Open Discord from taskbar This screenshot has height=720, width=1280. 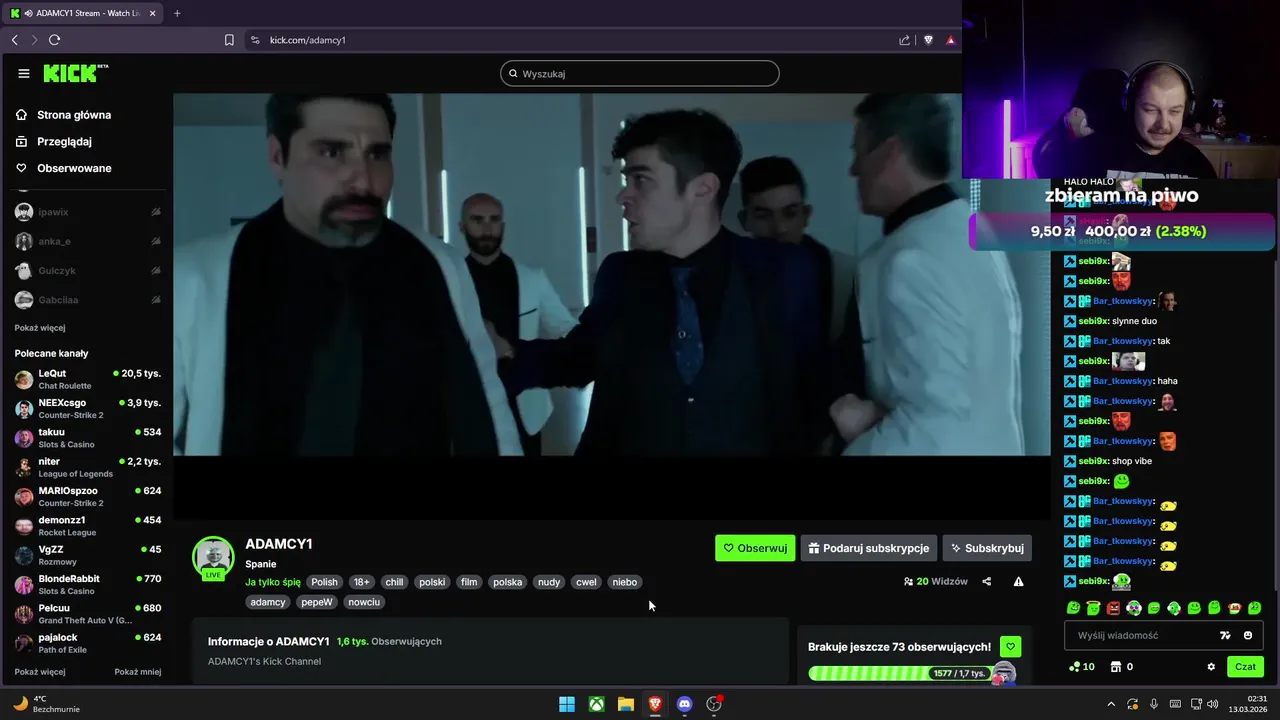[684, 704]
